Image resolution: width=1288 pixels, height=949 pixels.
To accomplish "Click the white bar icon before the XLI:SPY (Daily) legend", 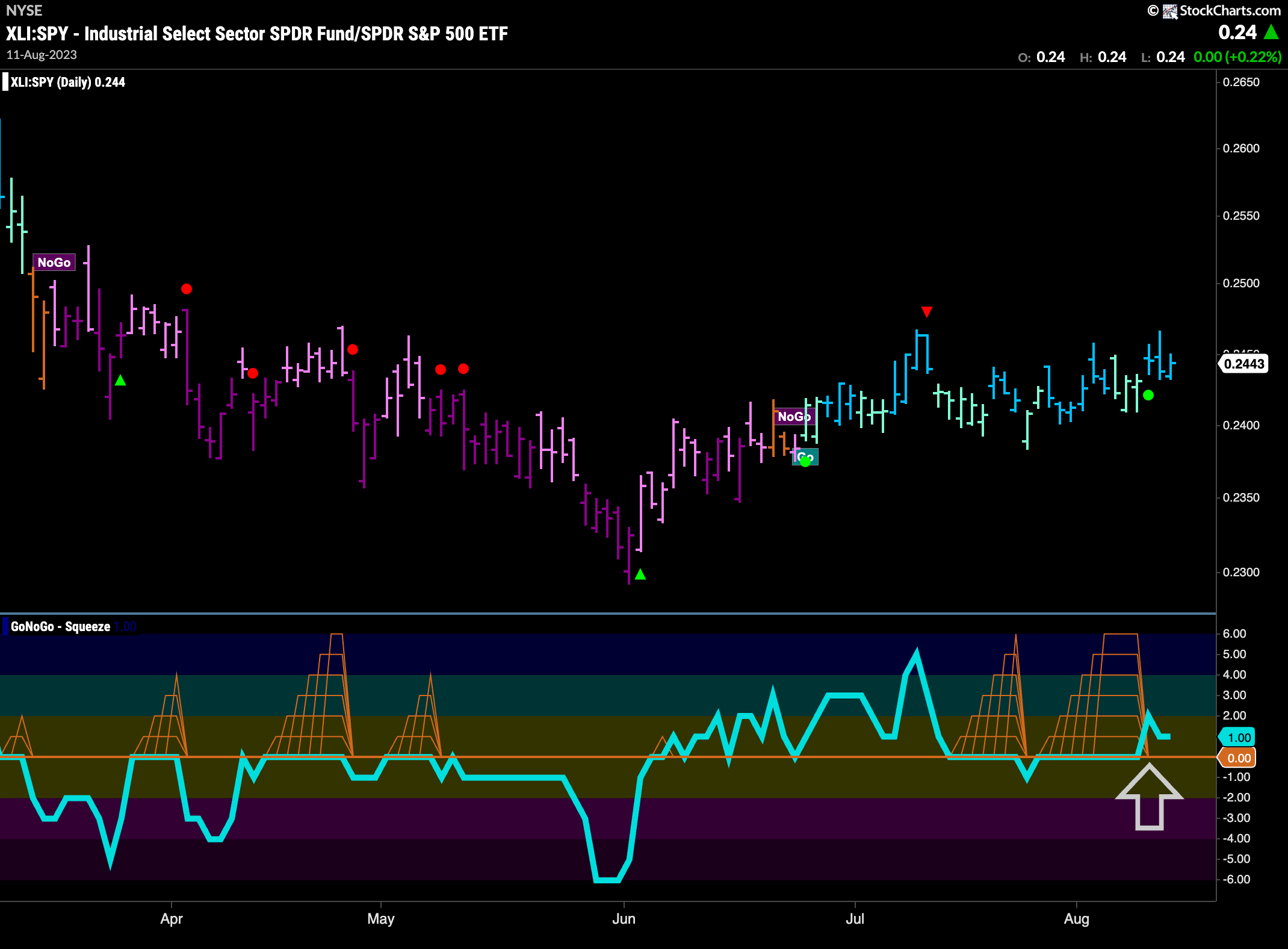I will point(5,82).
